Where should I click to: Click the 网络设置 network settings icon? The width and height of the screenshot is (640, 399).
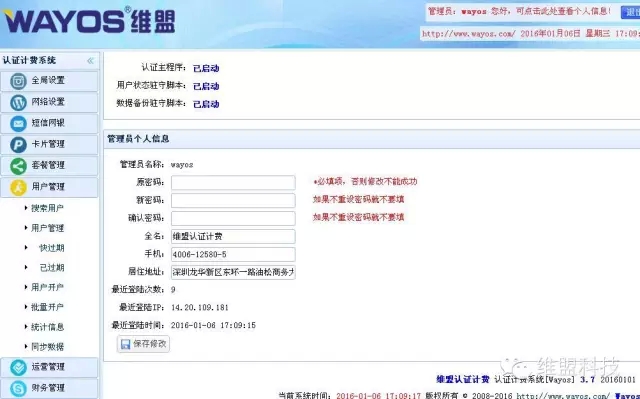(18, 102)
